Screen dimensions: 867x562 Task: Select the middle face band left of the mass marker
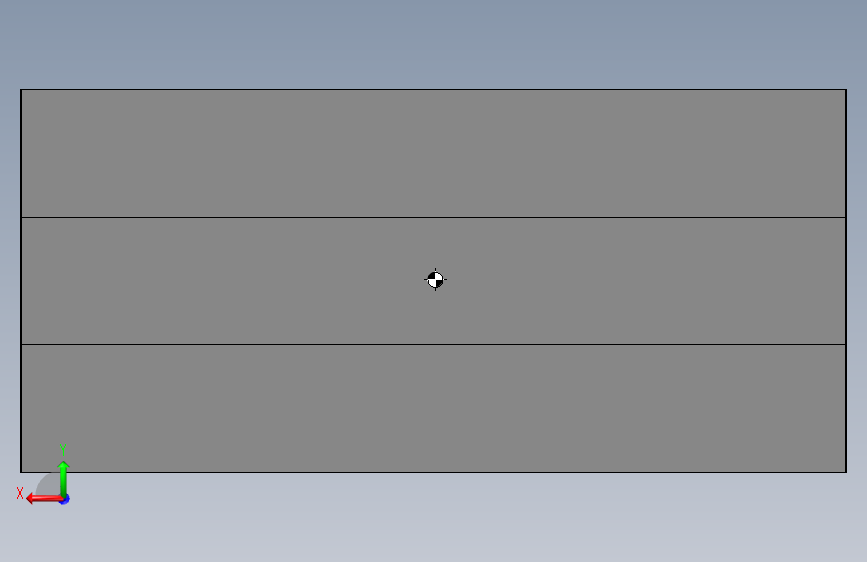tap(221, 281)
